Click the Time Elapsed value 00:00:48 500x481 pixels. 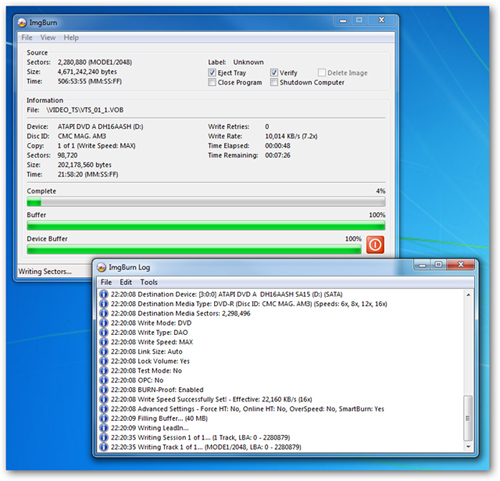pos(277,146)
